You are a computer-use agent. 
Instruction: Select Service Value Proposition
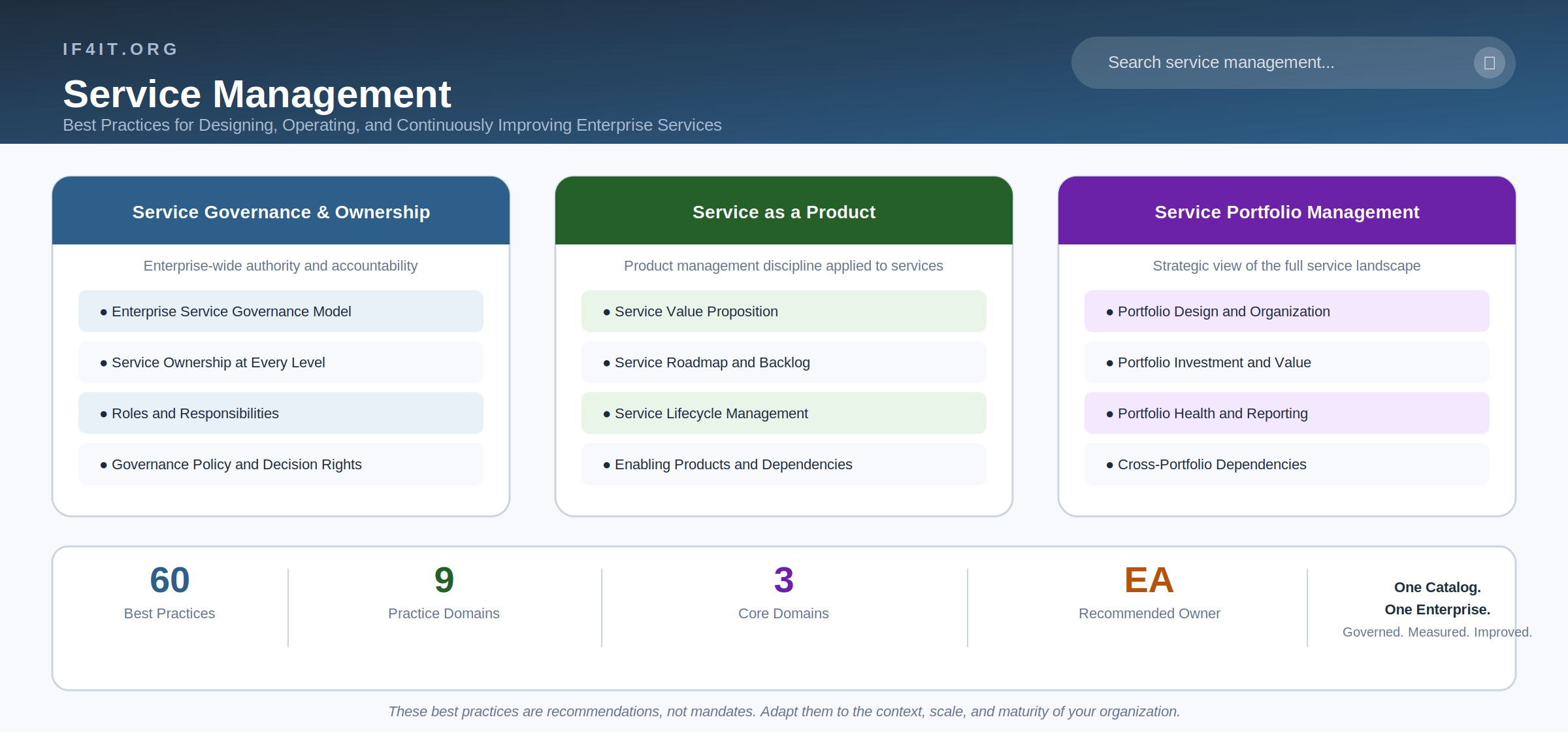click(x=783, y=311)
